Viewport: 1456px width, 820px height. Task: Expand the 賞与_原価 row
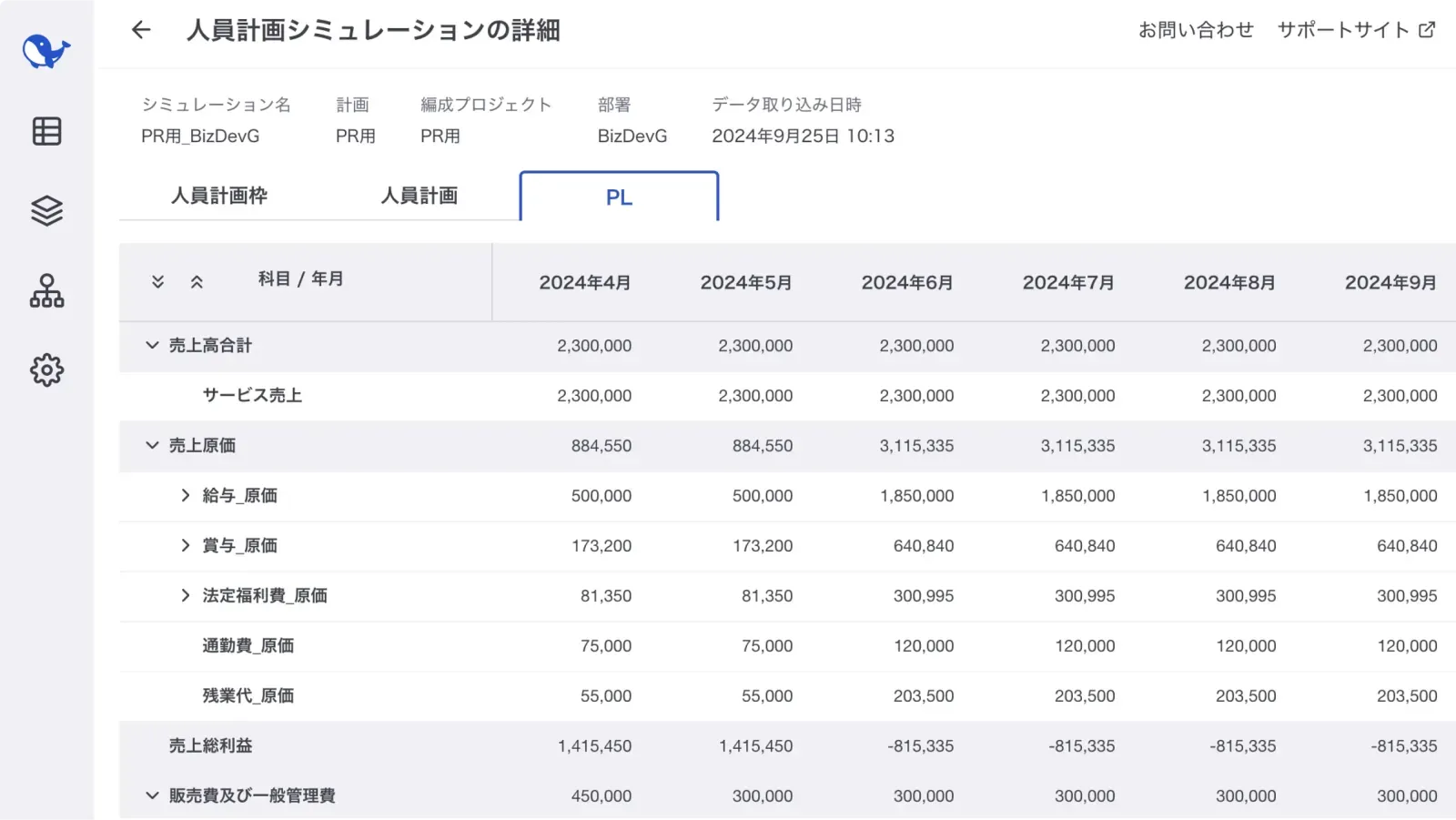click(x=186, y=545)
